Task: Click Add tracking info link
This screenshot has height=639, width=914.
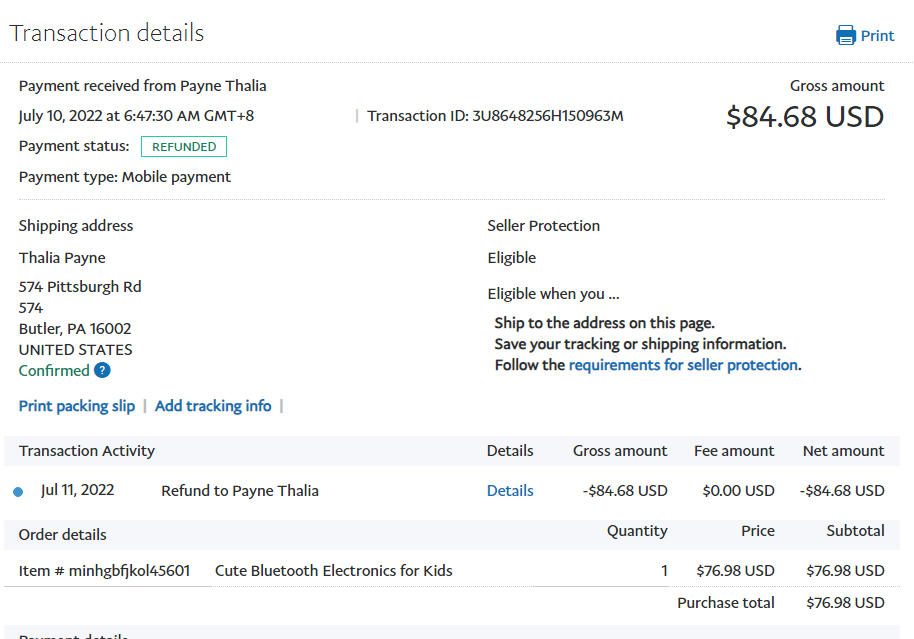Action: (213, 406)
